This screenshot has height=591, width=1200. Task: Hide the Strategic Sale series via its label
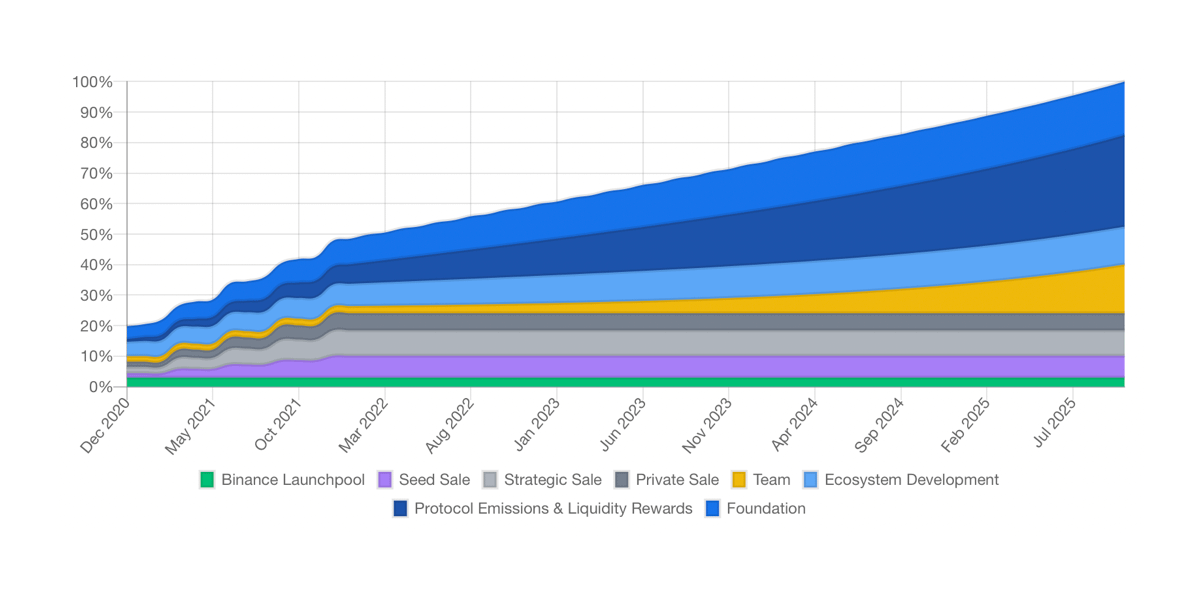point(553,480)
